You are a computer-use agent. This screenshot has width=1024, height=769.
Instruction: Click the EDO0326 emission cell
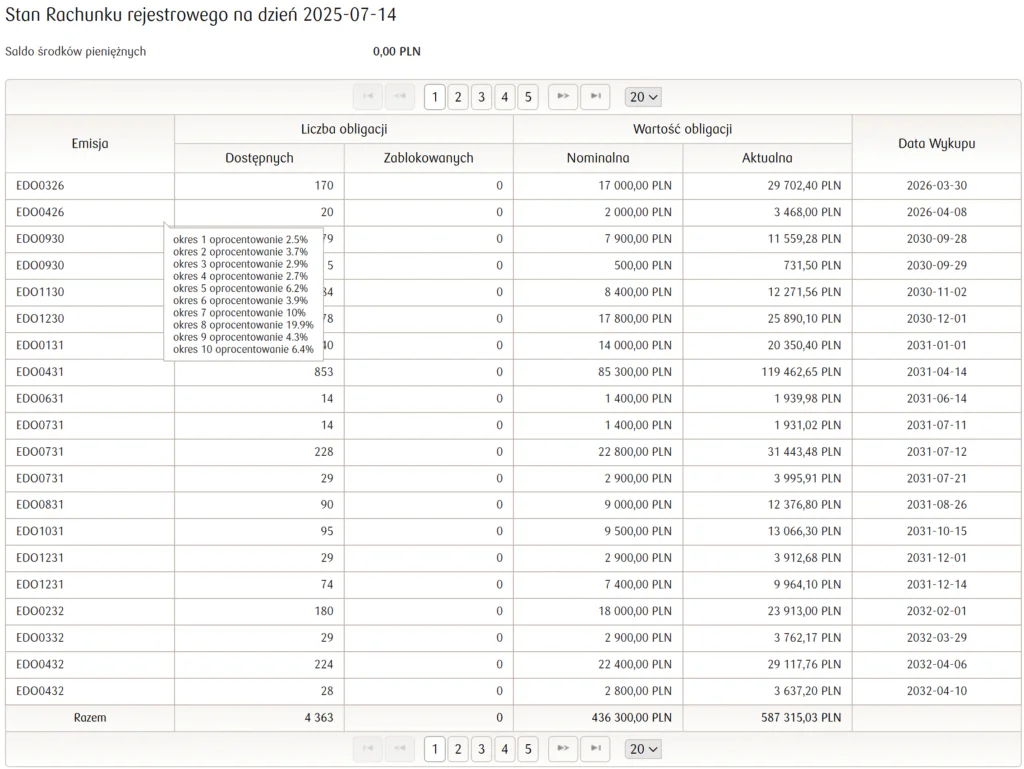point(40,186)
